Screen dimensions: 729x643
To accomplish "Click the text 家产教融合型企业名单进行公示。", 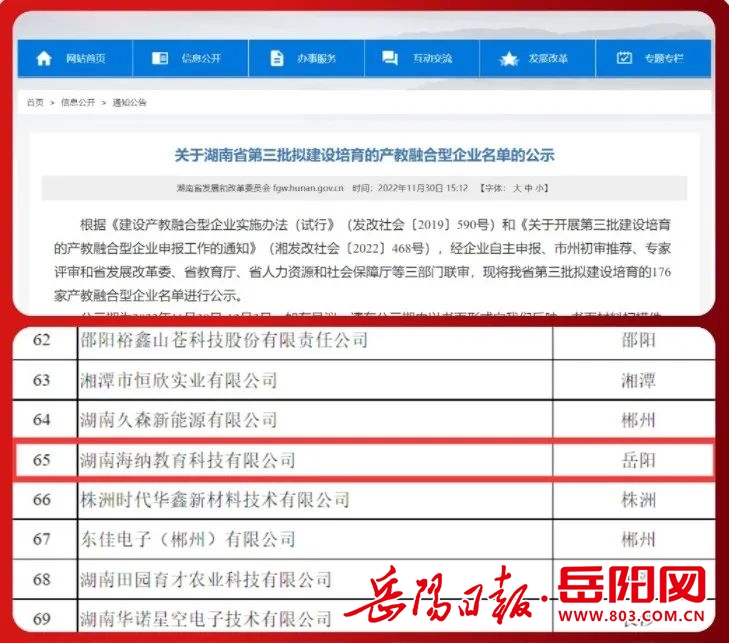I will click(148, 296).
